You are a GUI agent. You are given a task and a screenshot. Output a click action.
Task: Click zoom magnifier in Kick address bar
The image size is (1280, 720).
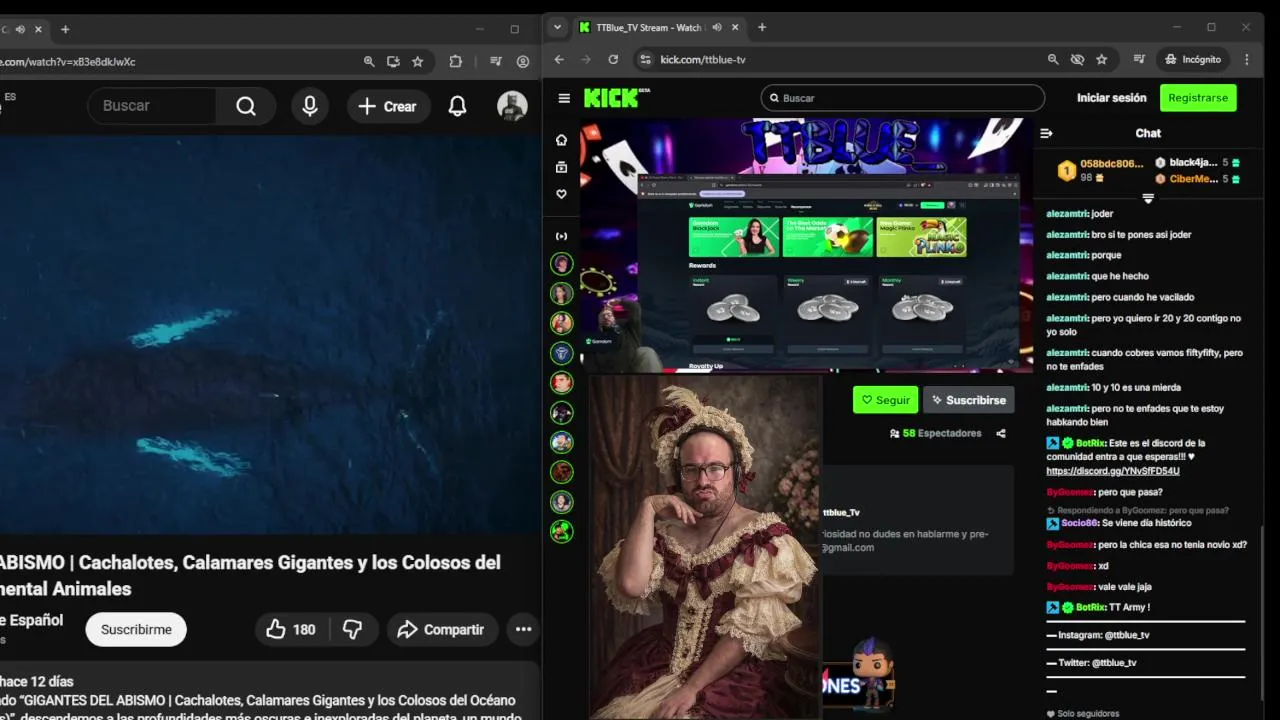tap(1053, 59)
